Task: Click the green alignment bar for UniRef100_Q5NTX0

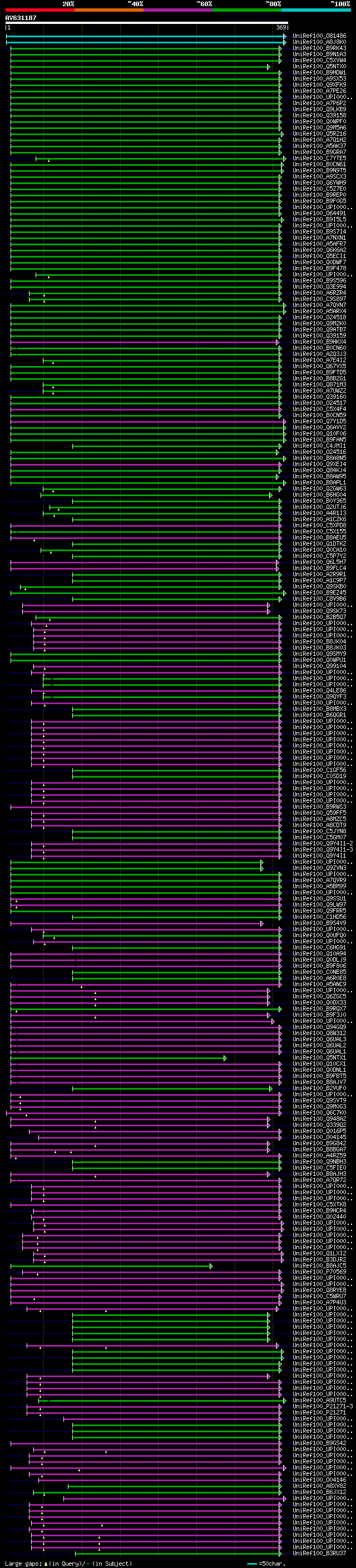Action: [x=140, y=67]
